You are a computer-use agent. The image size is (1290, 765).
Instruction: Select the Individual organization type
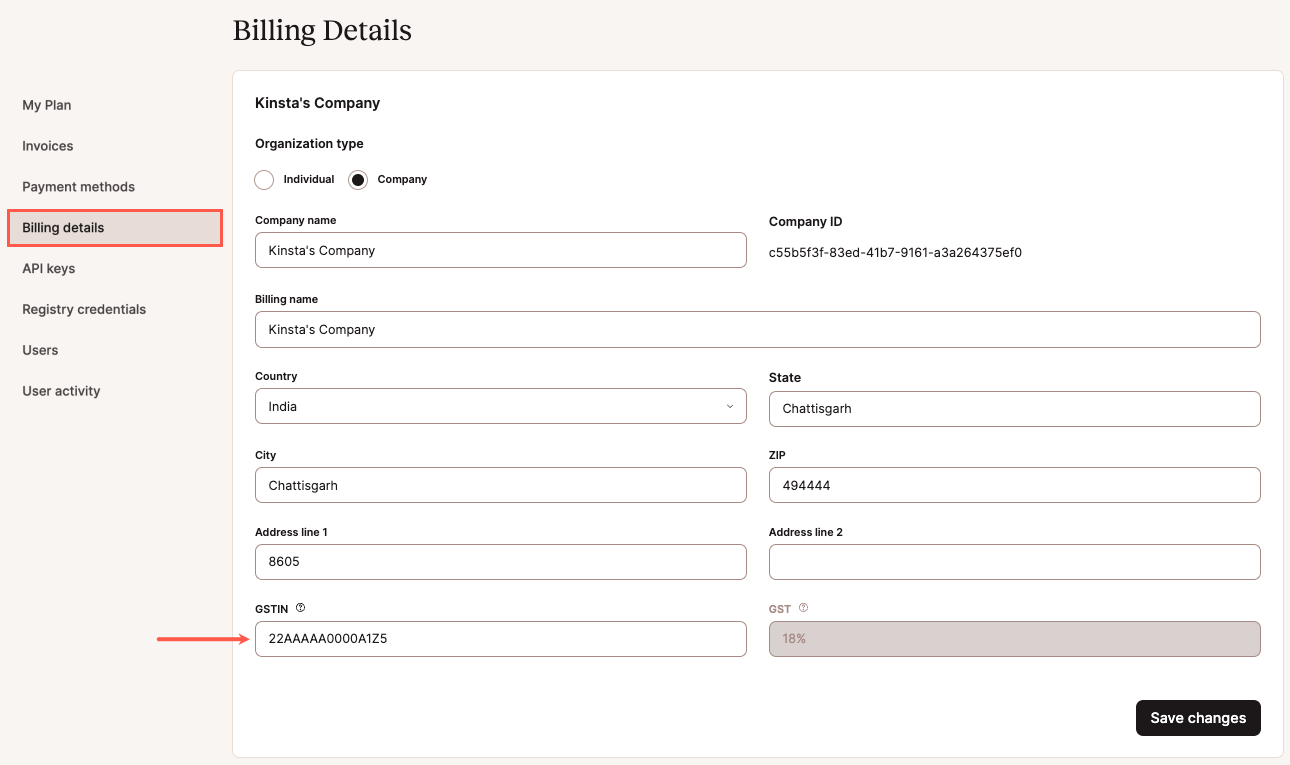coord(265,180)
